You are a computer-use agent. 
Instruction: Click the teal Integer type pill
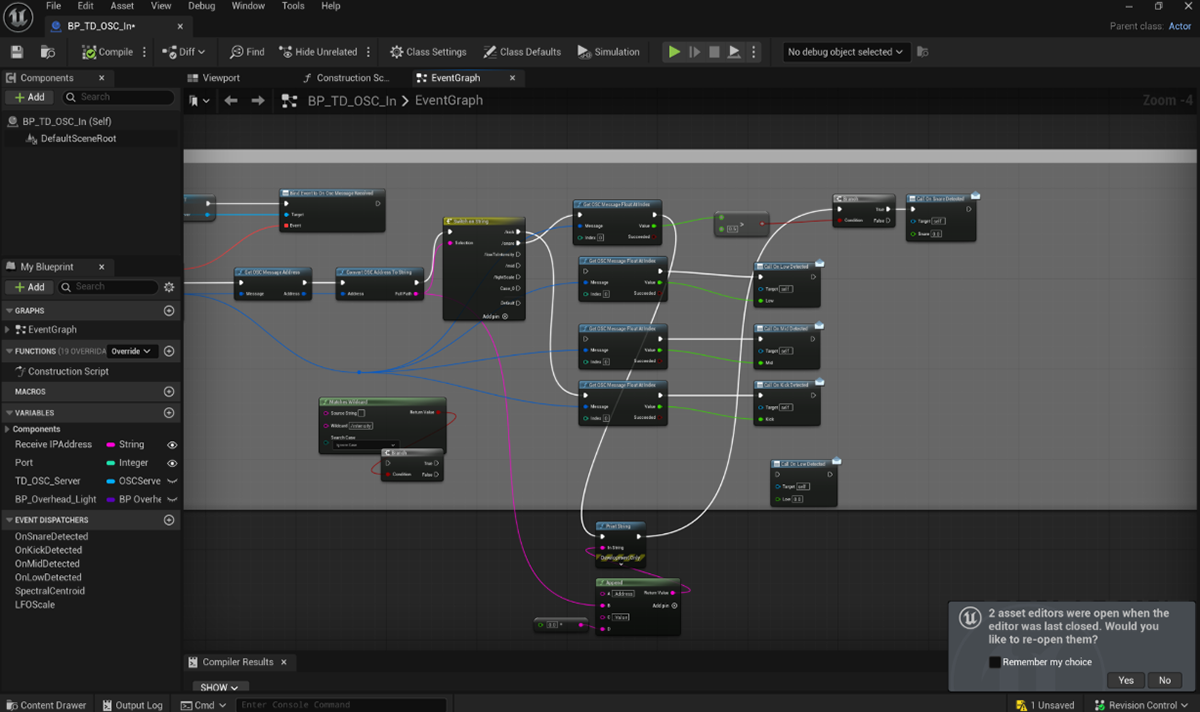110,463
